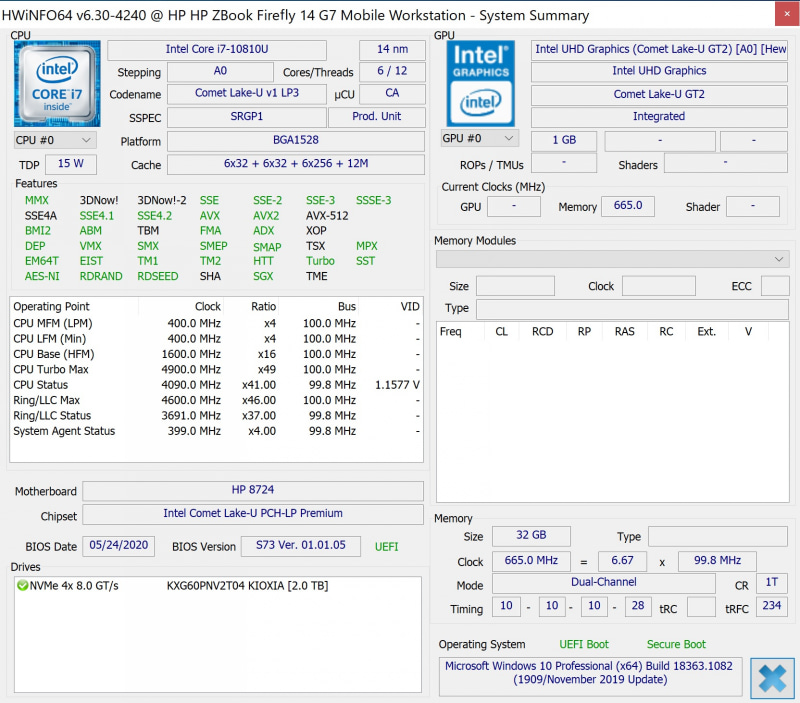Click the CR value 1T field
Image resolution: width=800 pixels, height=703 pixels.
click(771, 582)
